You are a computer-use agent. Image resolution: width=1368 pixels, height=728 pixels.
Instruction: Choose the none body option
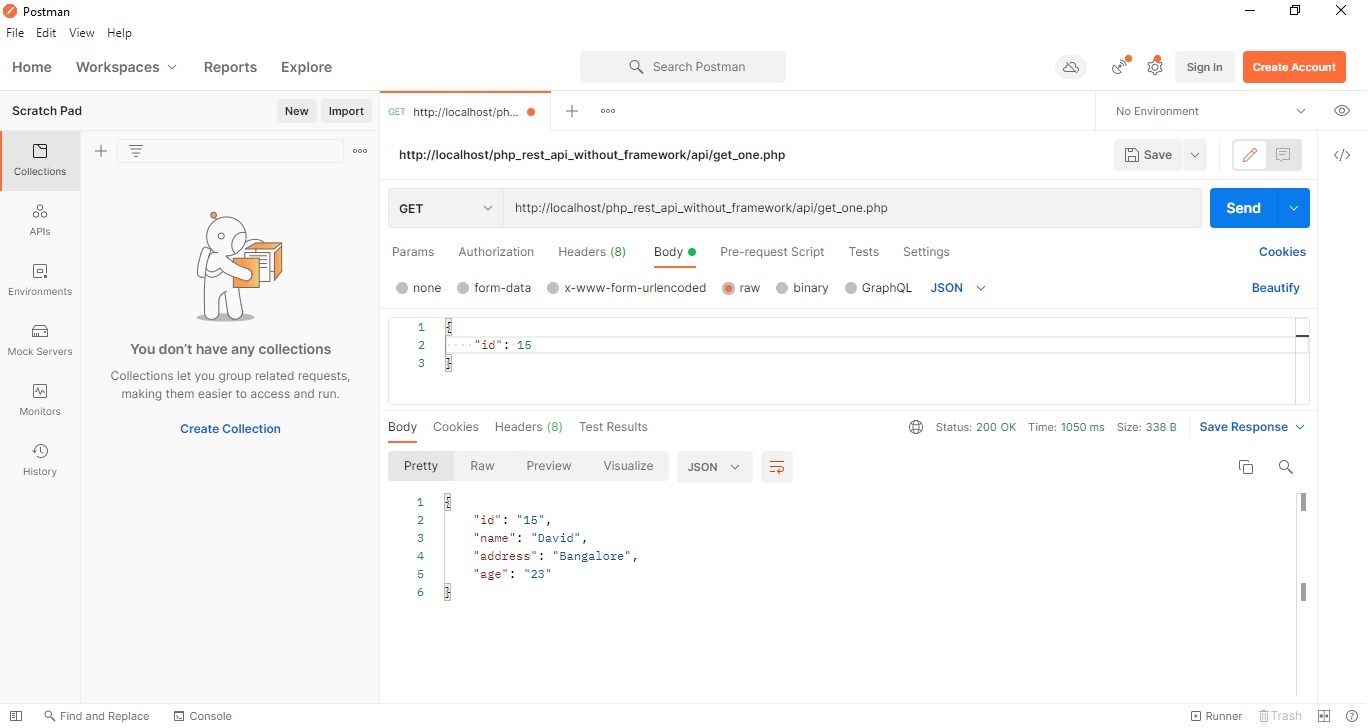(418, 288)
